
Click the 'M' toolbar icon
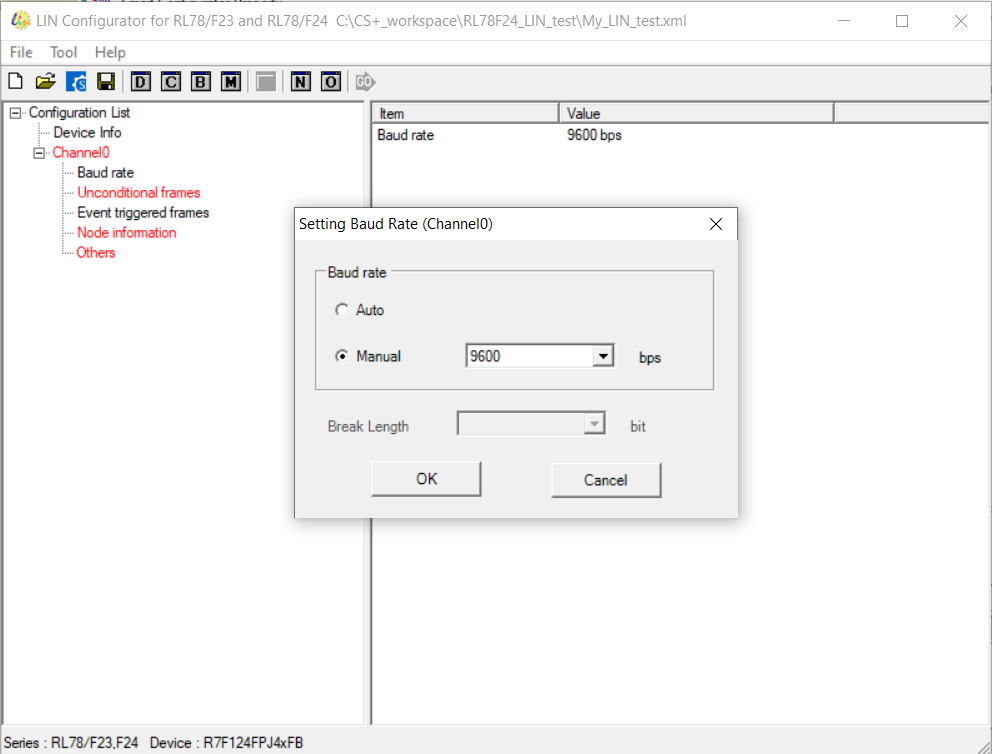231,82
